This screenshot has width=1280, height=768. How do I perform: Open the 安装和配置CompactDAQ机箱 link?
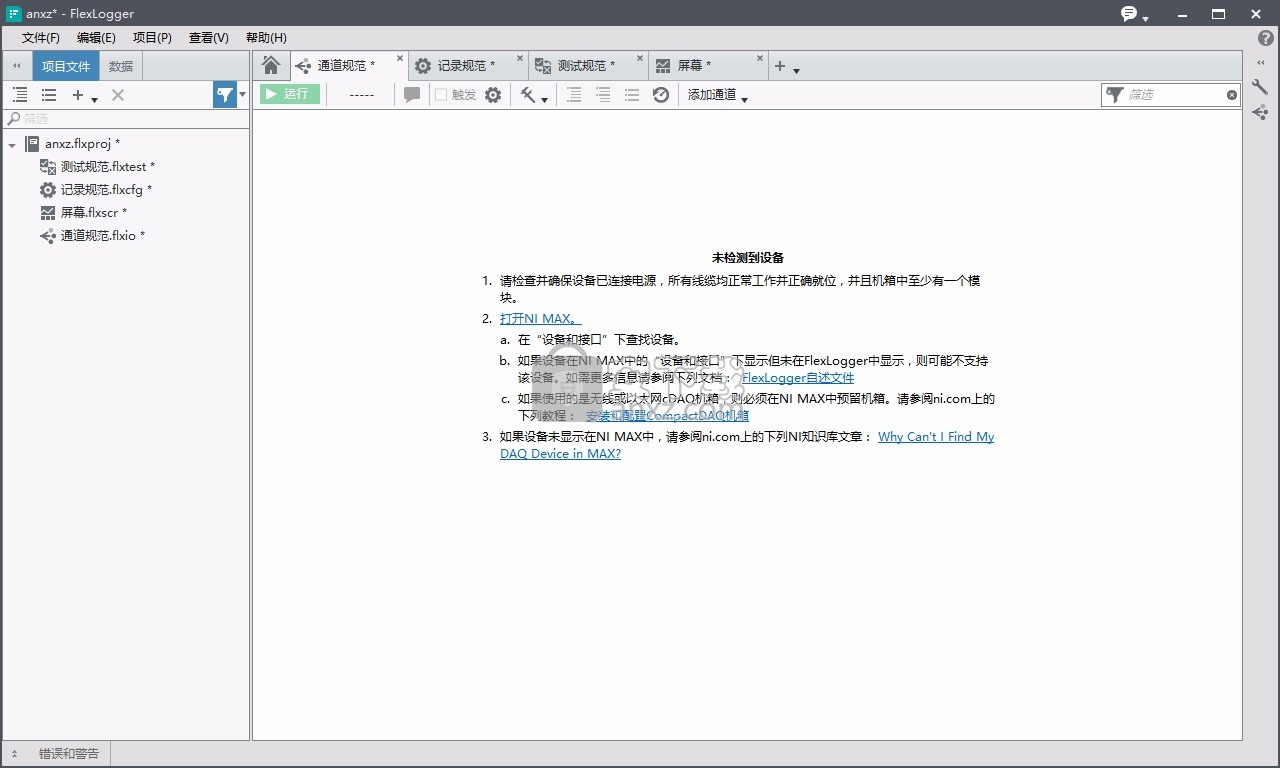click(x=667, y=416)
